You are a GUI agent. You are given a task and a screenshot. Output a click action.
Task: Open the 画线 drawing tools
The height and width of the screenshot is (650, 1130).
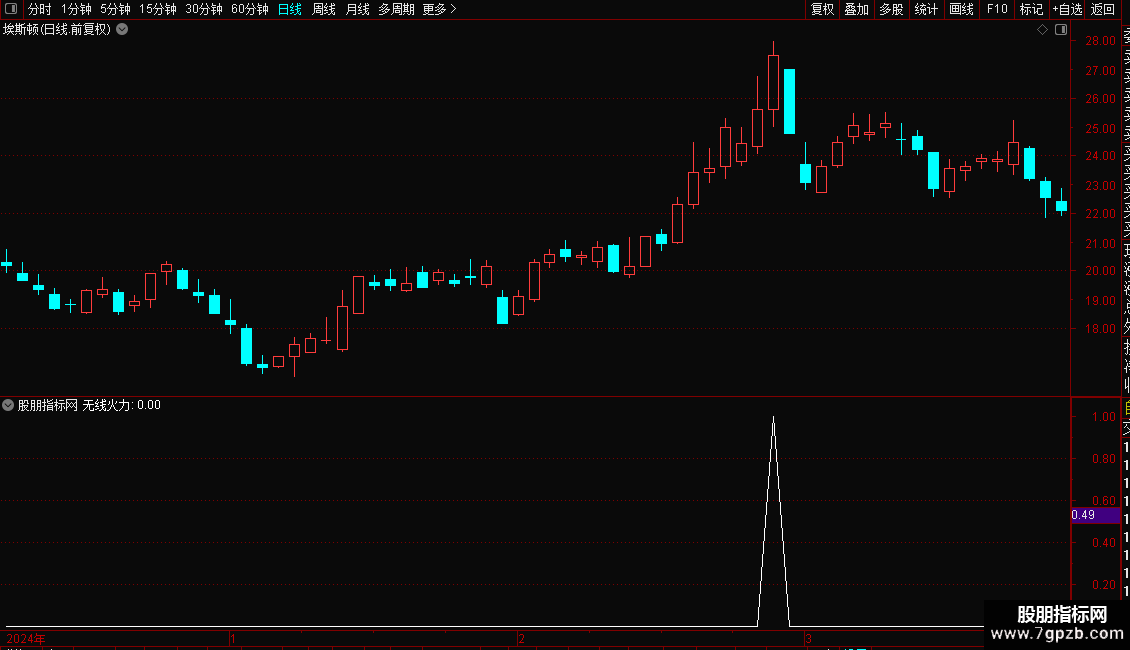[961, 9]
